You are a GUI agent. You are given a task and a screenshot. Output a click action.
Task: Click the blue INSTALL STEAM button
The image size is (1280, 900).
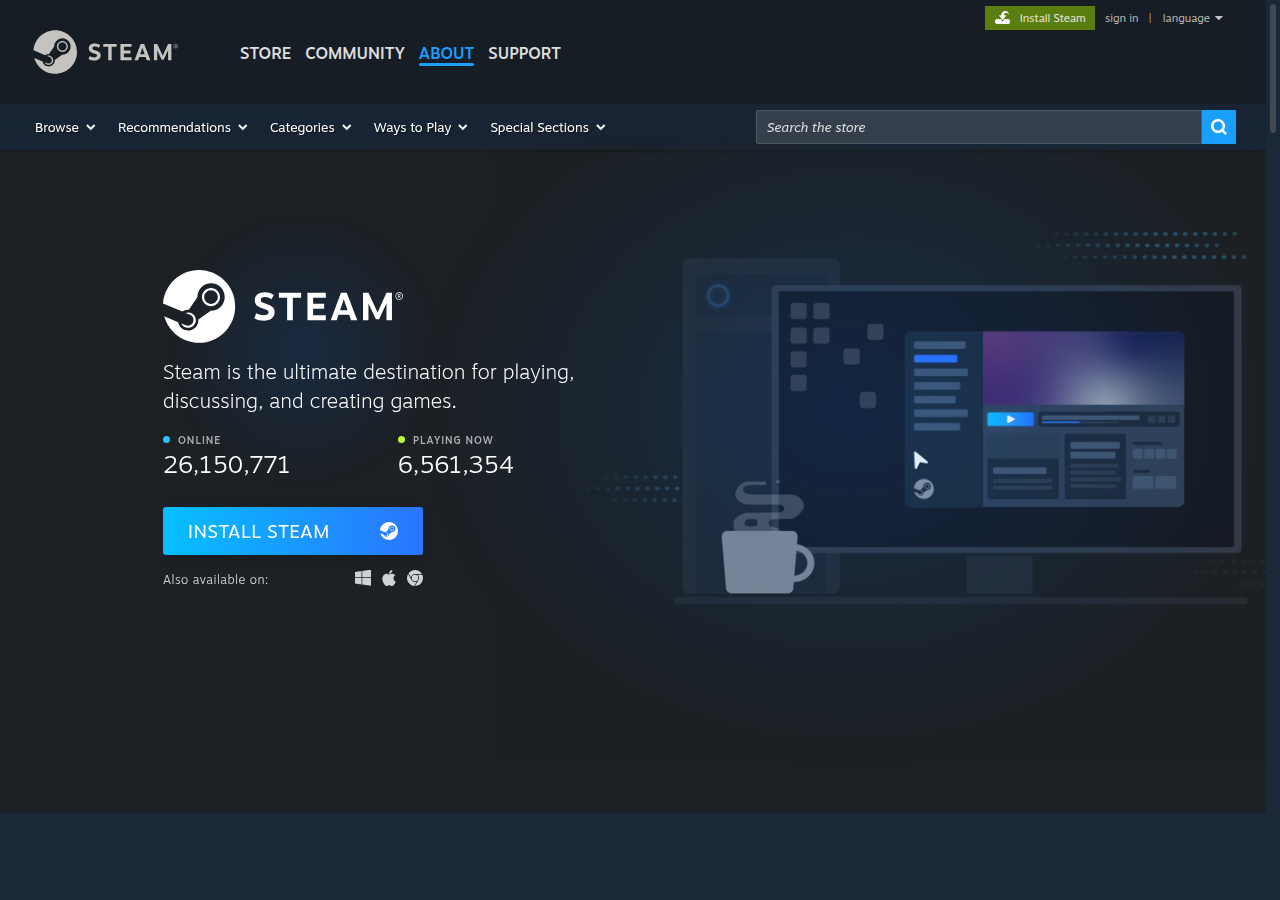(x=293, y=531)
